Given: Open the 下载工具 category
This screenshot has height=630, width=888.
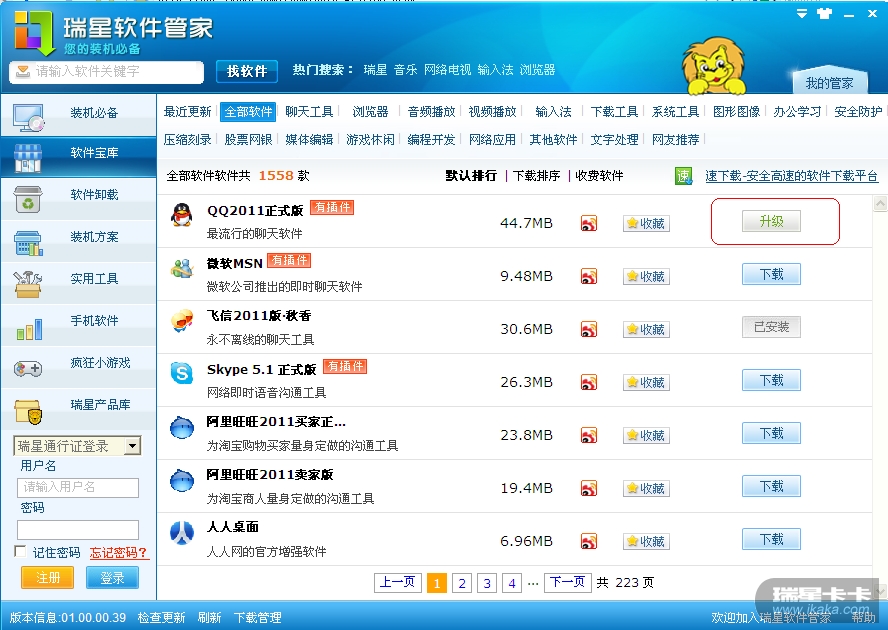Looking at the screenshot, I should [x=614, y=112].
